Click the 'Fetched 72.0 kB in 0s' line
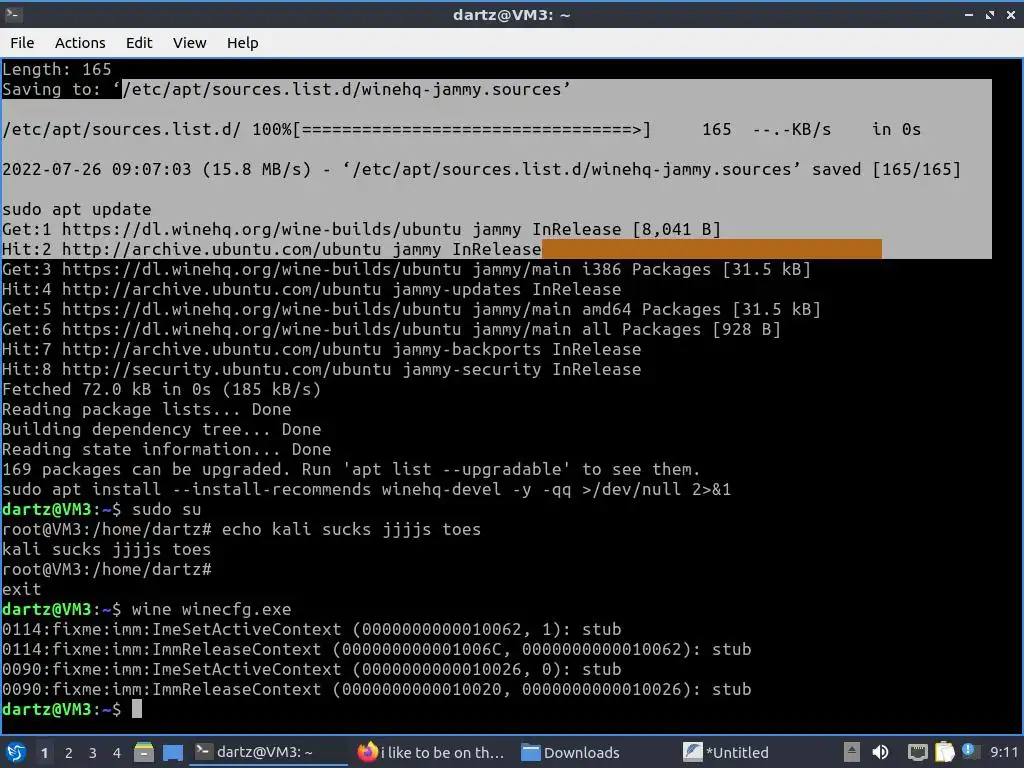Image resolution: width=1024 pixels, height=768 pixels. pos(161,389)
